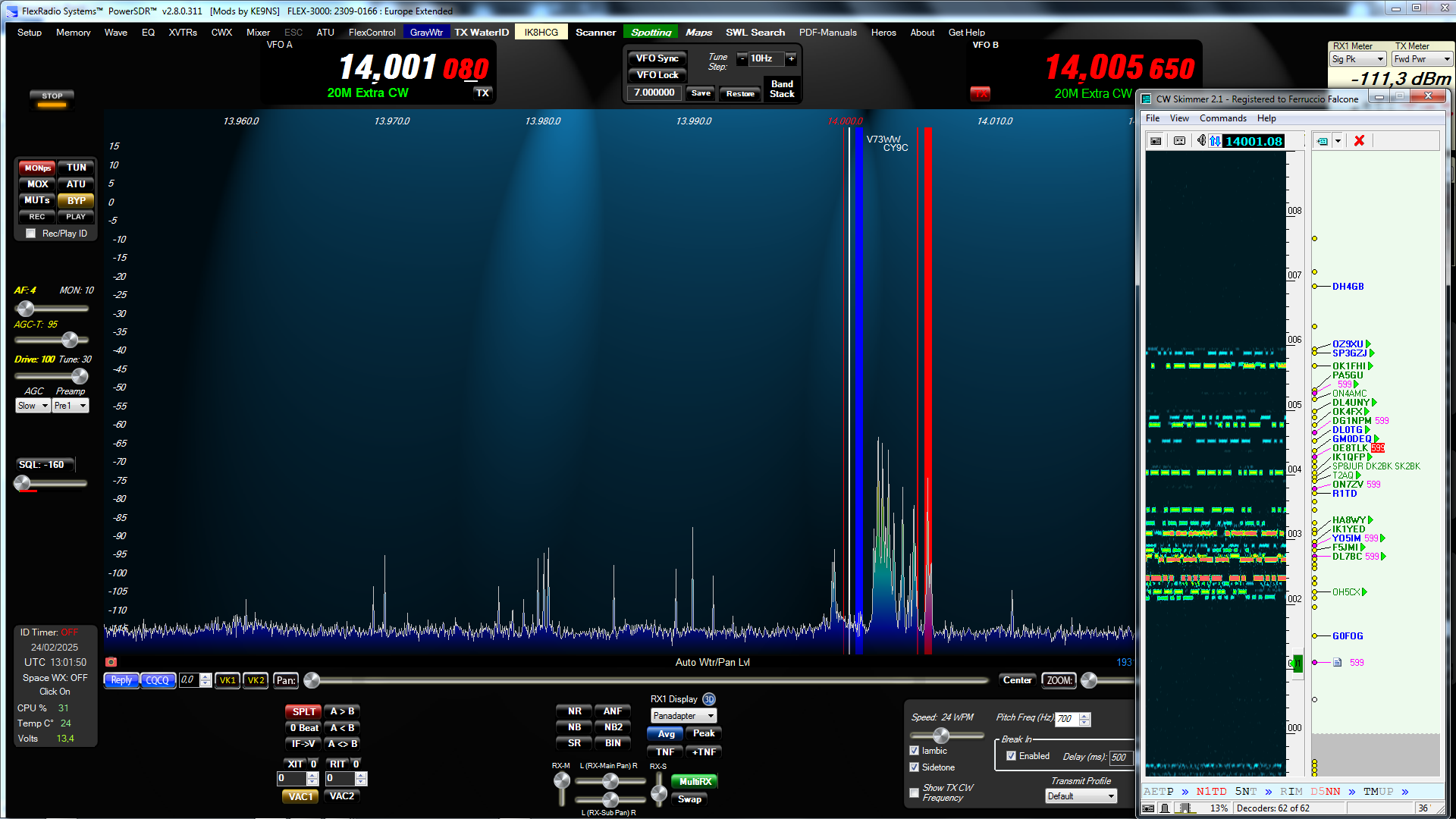This screenshot has width=1456, height=819.
Task: Click the green arrow next to OH5CX
Action: pyautogui.click(x=1364, y=592)
